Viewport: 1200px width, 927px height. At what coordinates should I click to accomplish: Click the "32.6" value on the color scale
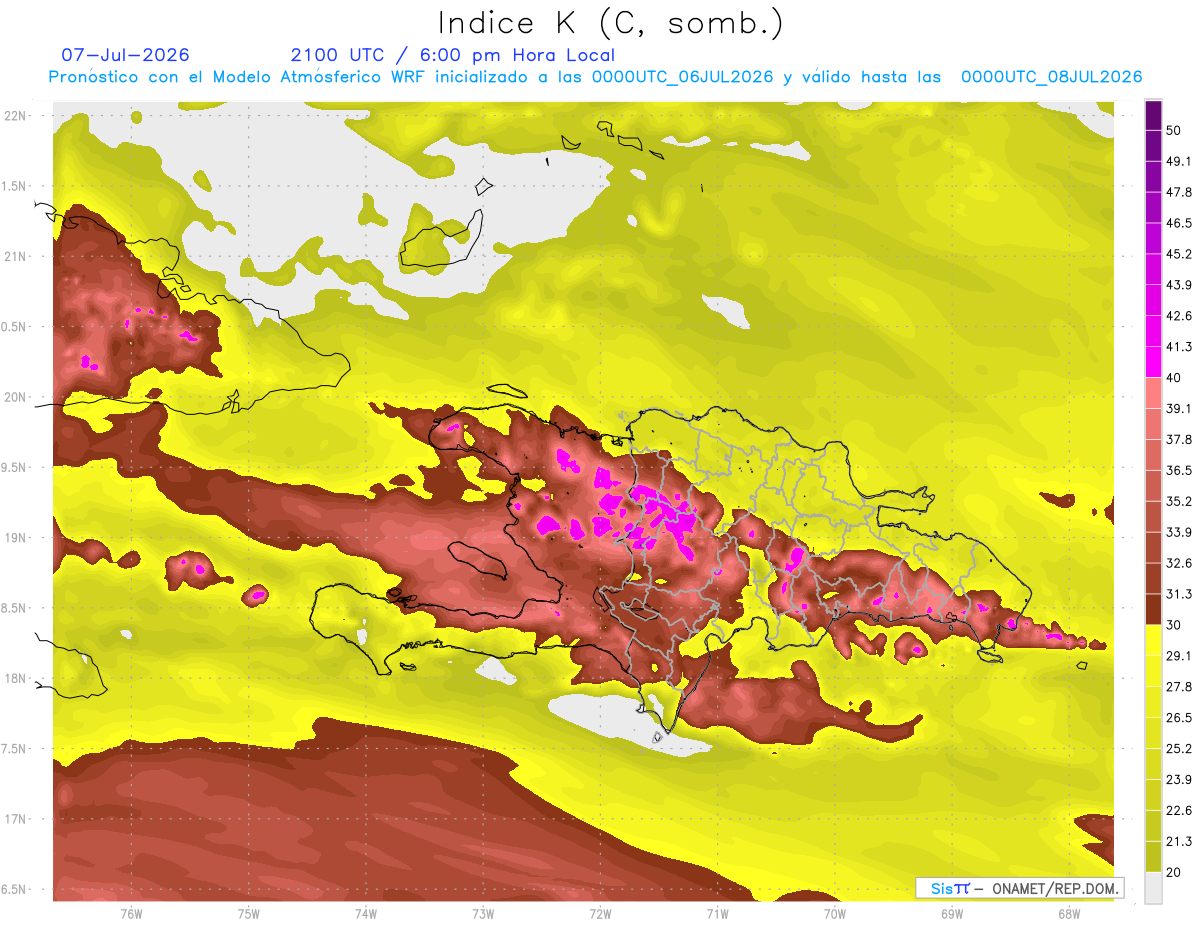click(1179, 563)
